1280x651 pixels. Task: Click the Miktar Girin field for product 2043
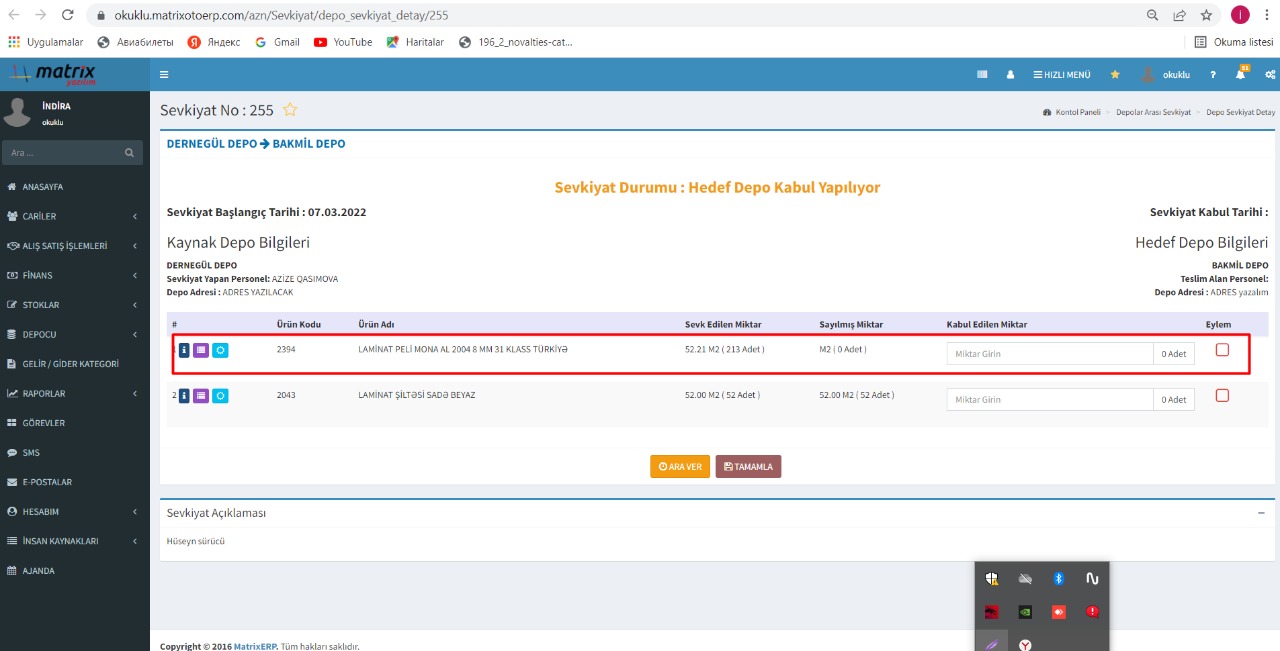(1049, 400)
